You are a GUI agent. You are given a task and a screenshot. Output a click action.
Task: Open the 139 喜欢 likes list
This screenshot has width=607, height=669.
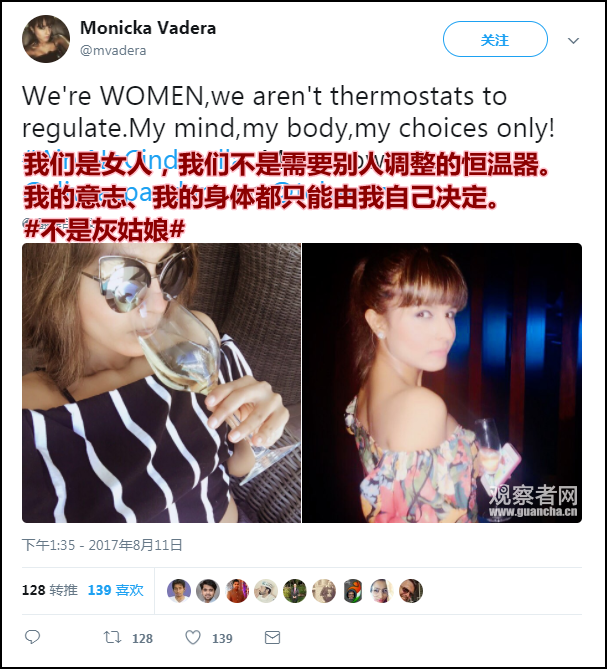tap(116, 590)
